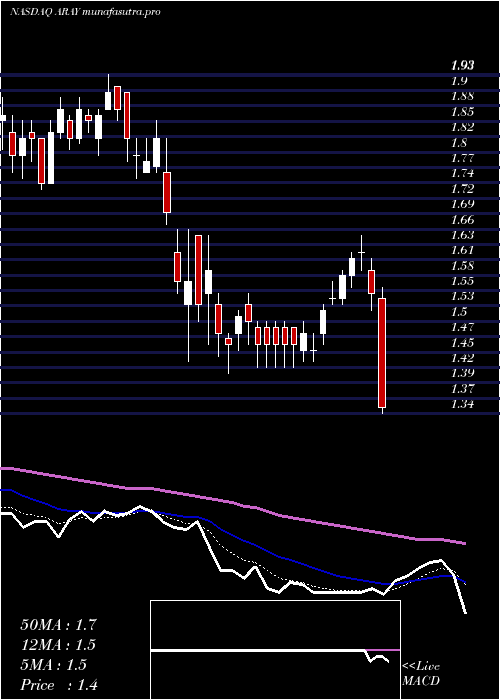Click the 1.77 price axis label
Screen dimensions: 500x700
pos(462,158)
